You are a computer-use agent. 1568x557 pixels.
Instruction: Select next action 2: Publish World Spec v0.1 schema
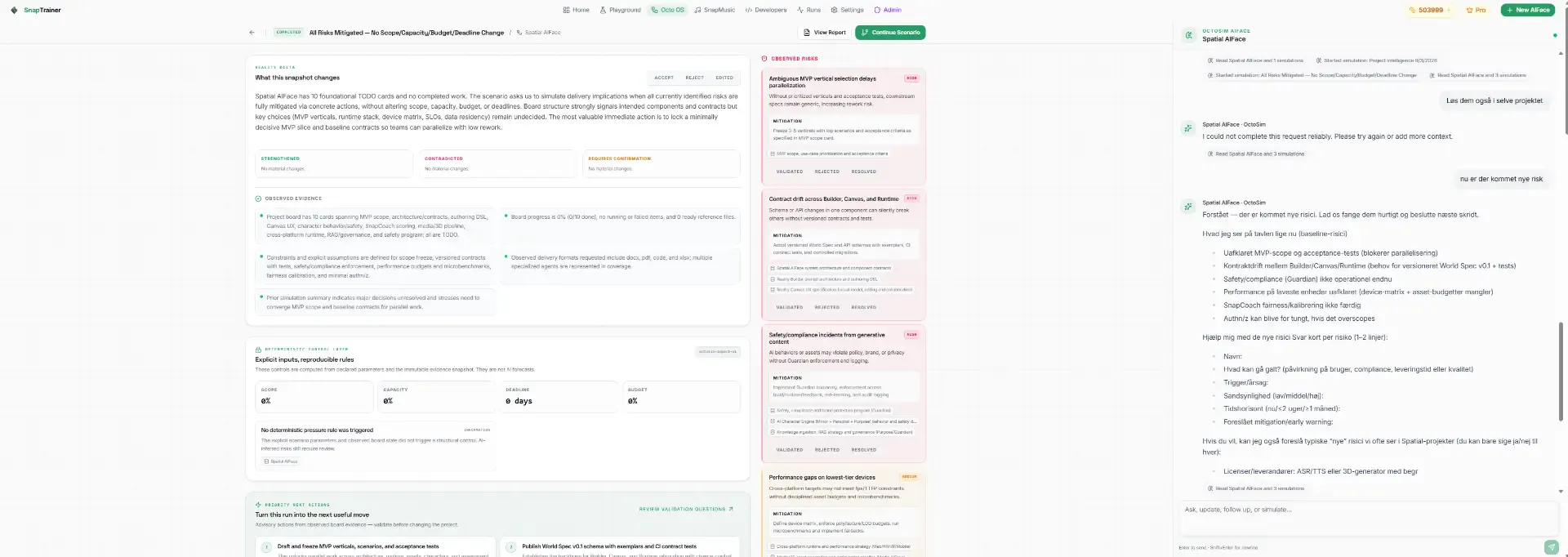620,547
